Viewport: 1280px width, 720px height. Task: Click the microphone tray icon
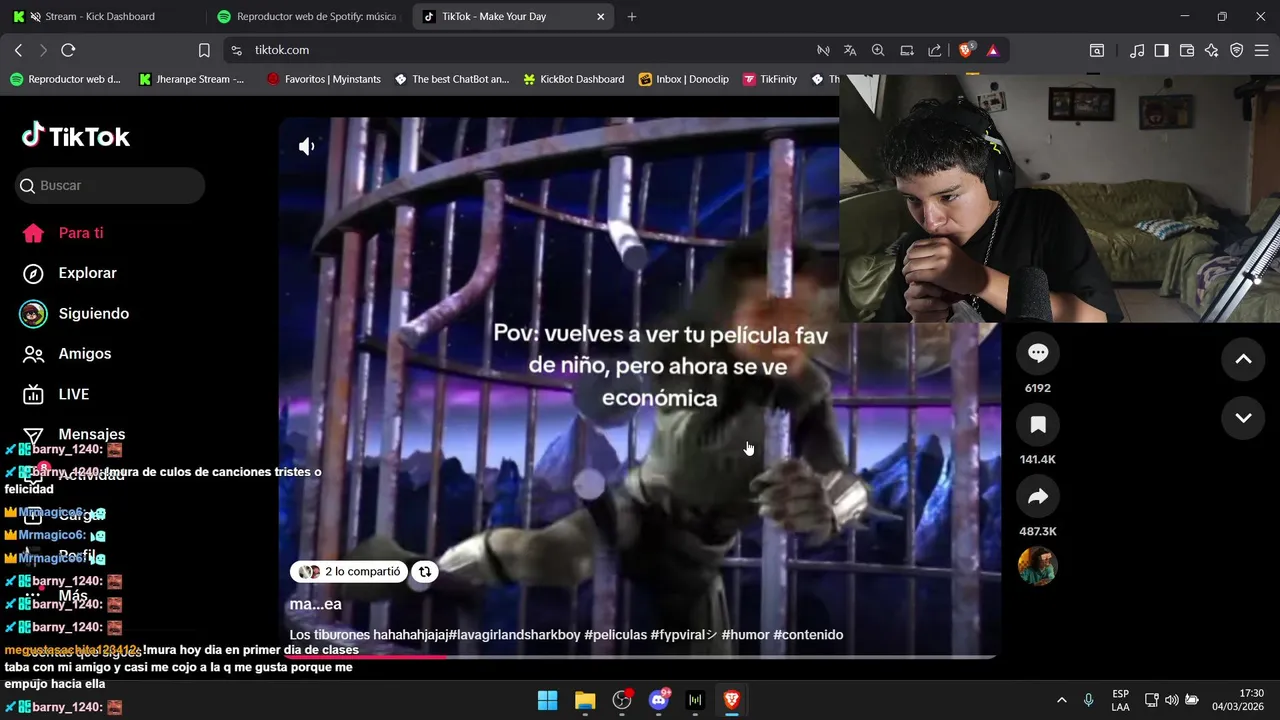click(x=1089, y=700)
